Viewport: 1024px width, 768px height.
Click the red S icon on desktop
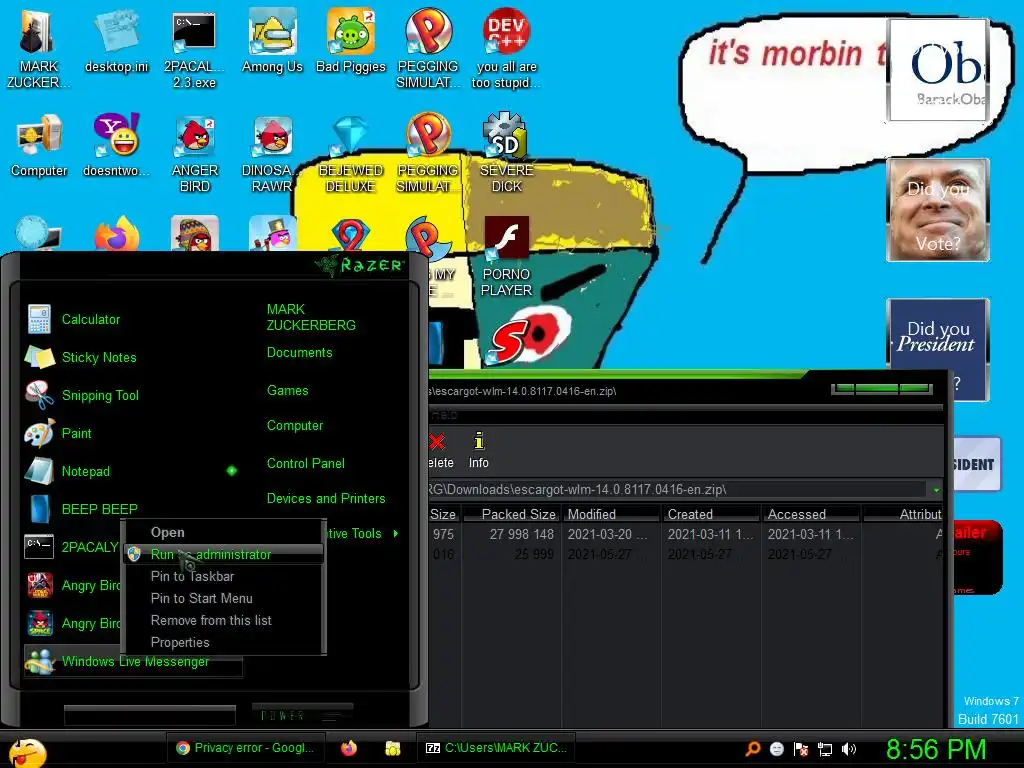click(507, 340)
